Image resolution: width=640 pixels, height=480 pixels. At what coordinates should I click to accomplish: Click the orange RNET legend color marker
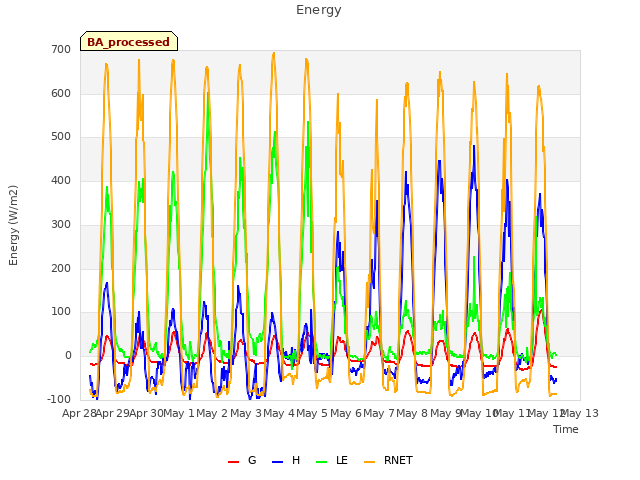click(369, 462)
